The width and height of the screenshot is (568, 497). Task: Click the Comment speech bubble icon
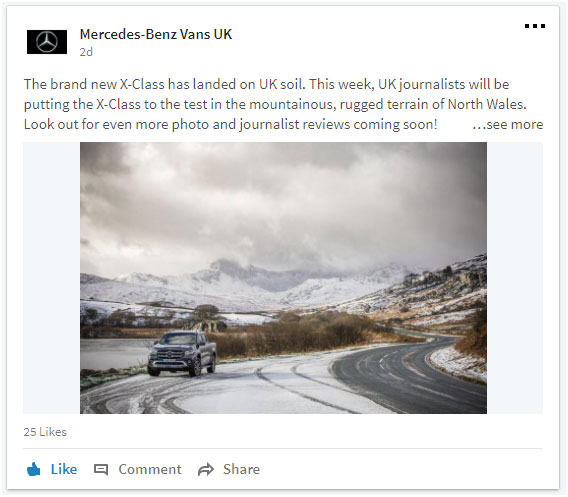(101, 469)
